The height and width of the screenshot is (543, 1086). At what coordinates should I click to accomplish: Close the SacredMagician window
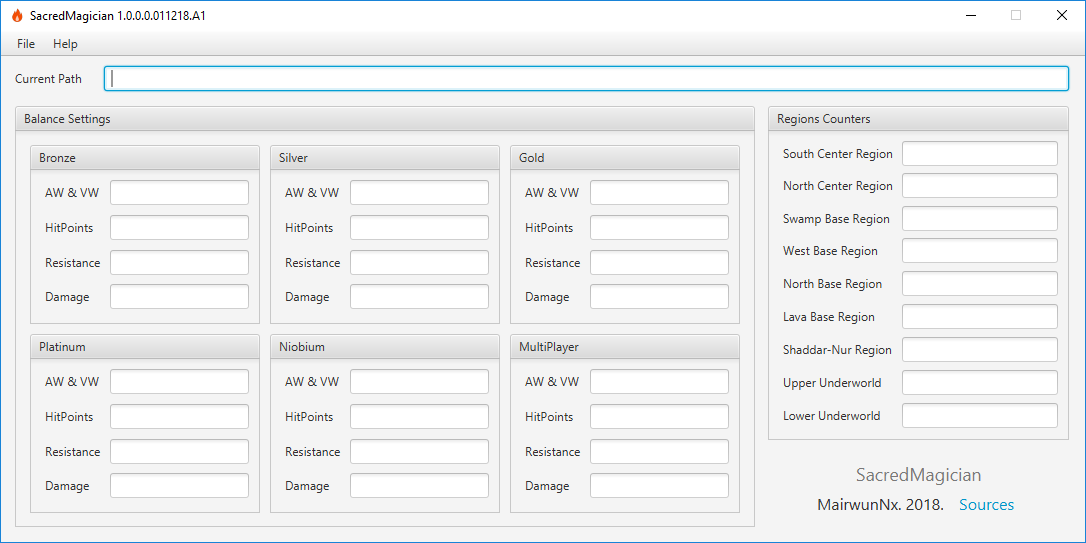(1061, 15)
